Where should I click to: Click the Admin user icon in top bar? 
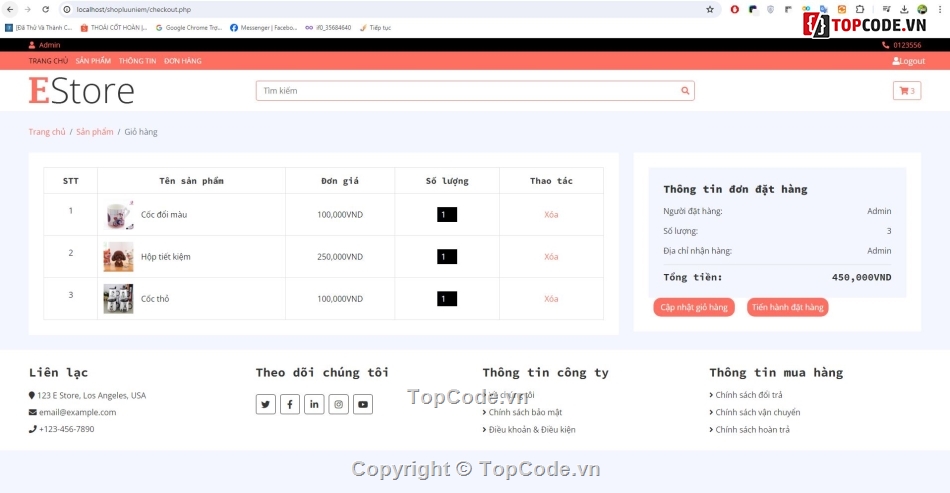pyautogui.click(x=32, y=45)
